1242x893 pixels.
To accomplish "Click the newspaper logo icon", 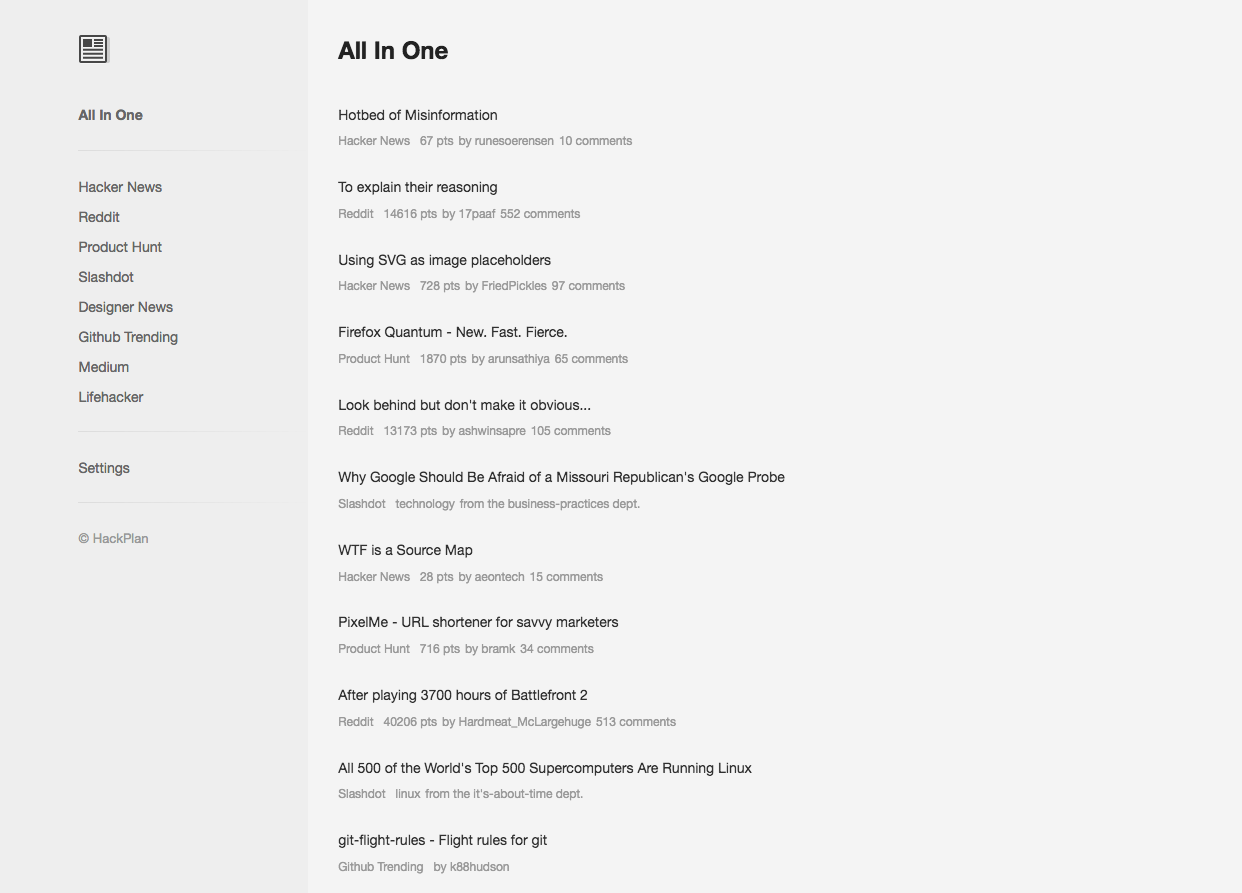I will tap(92, 47).
